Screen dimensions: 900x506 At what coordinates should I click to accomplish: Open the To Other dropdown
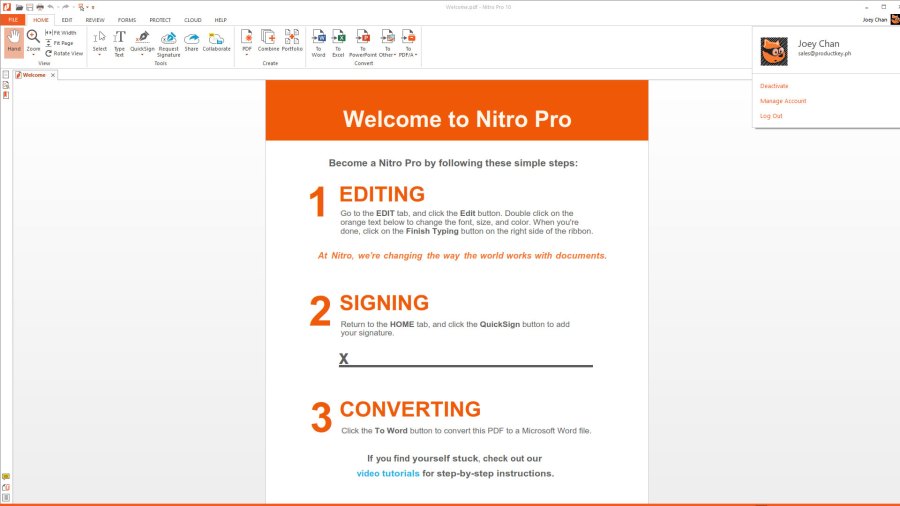point(387,43)
